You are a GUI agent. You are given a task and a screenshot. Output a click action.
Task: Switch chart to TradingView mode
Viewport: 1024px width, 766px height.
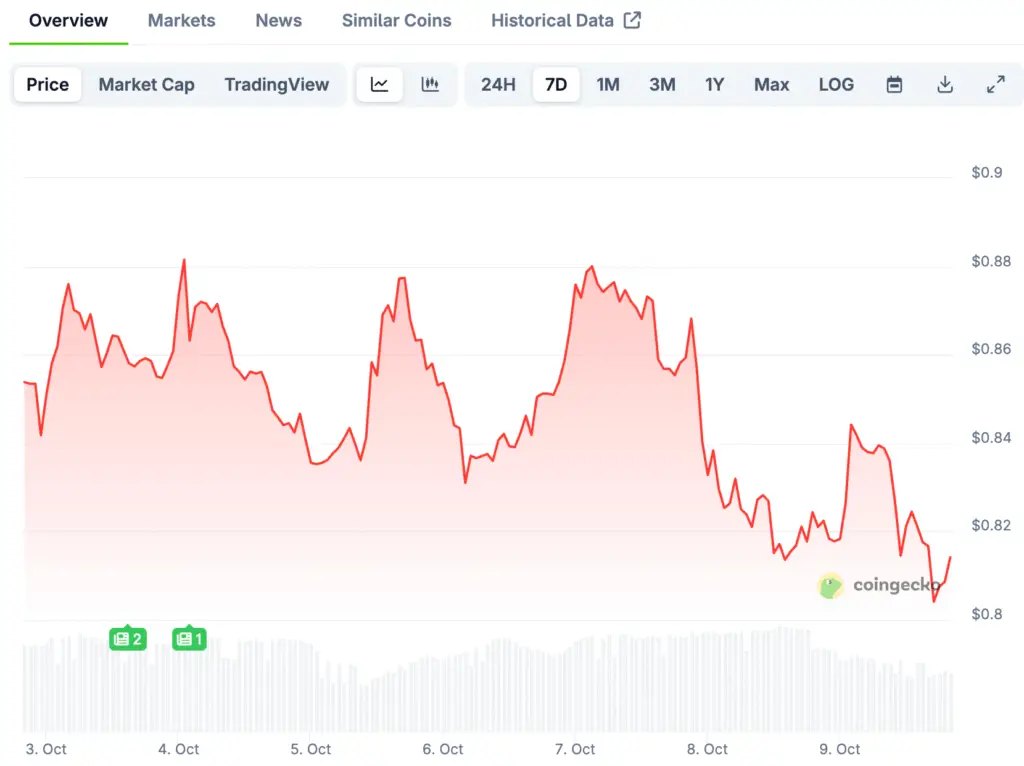tap(276, 85)
